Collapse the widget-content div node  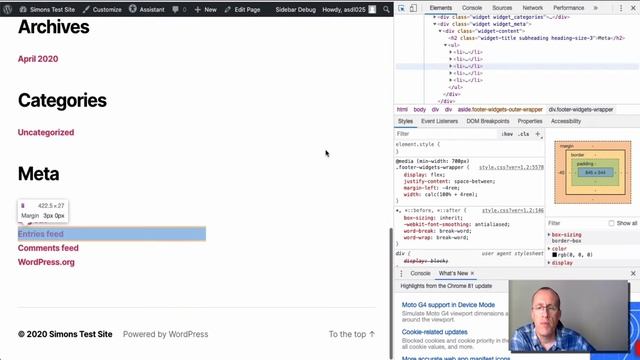click(440, 31)
